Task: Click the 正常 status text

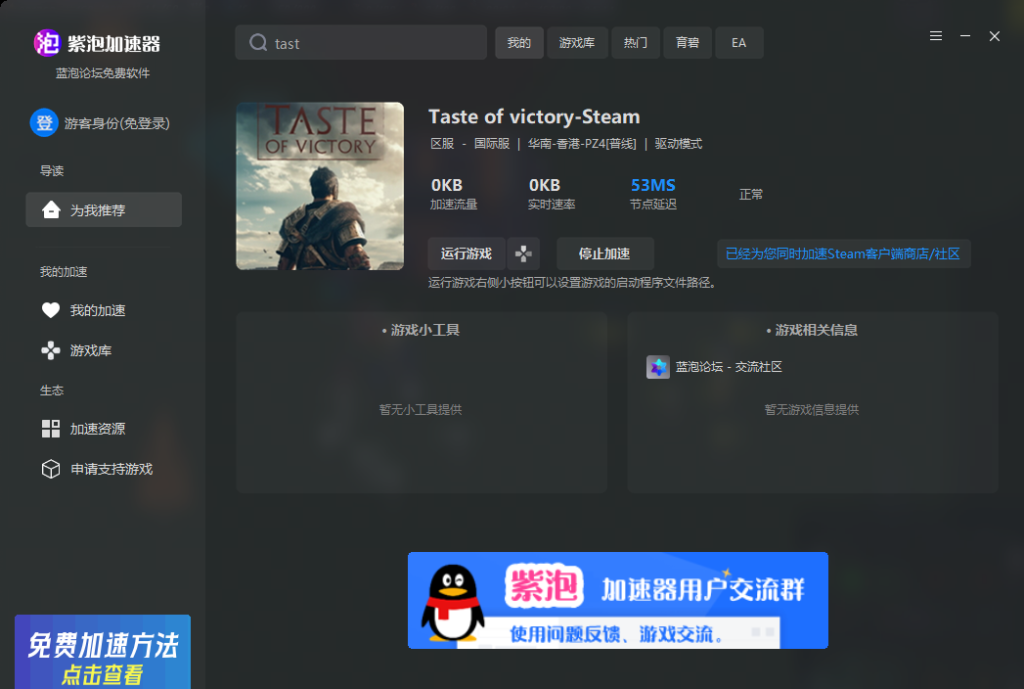Action: click(x=751, y=195)
